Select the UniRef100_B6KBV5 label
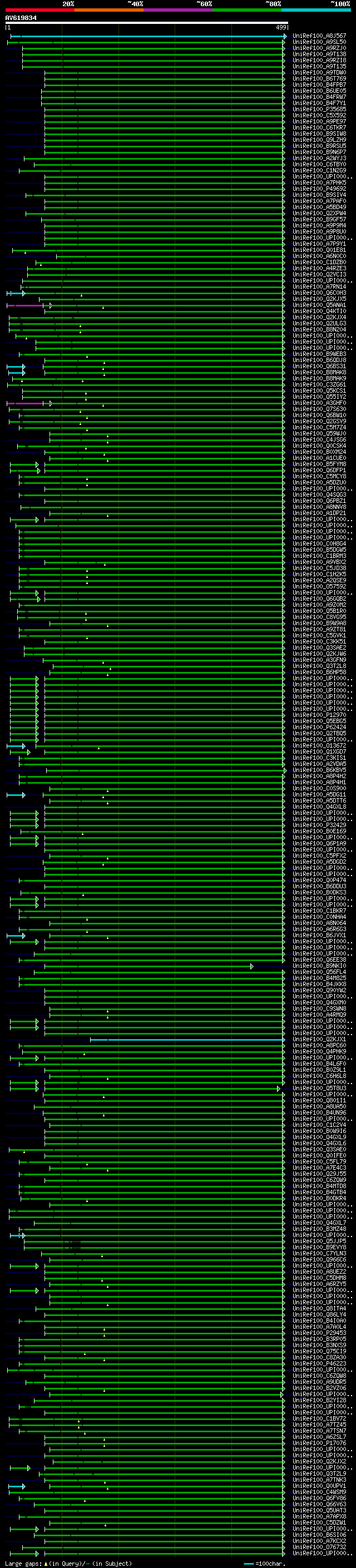 click(x=319, y=770)
